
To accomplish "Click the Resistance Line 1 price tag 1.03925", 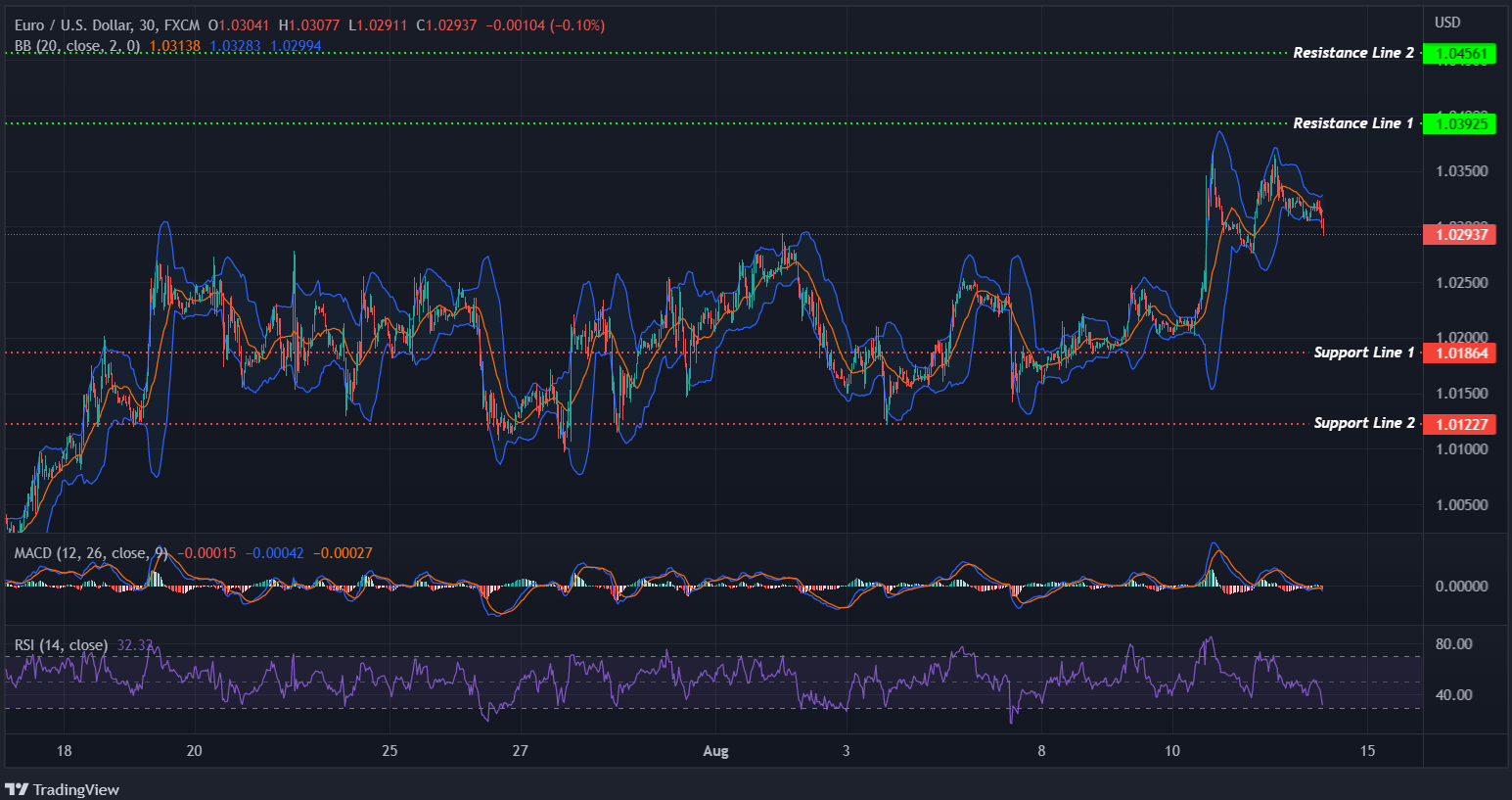I will coord(1459,123).
